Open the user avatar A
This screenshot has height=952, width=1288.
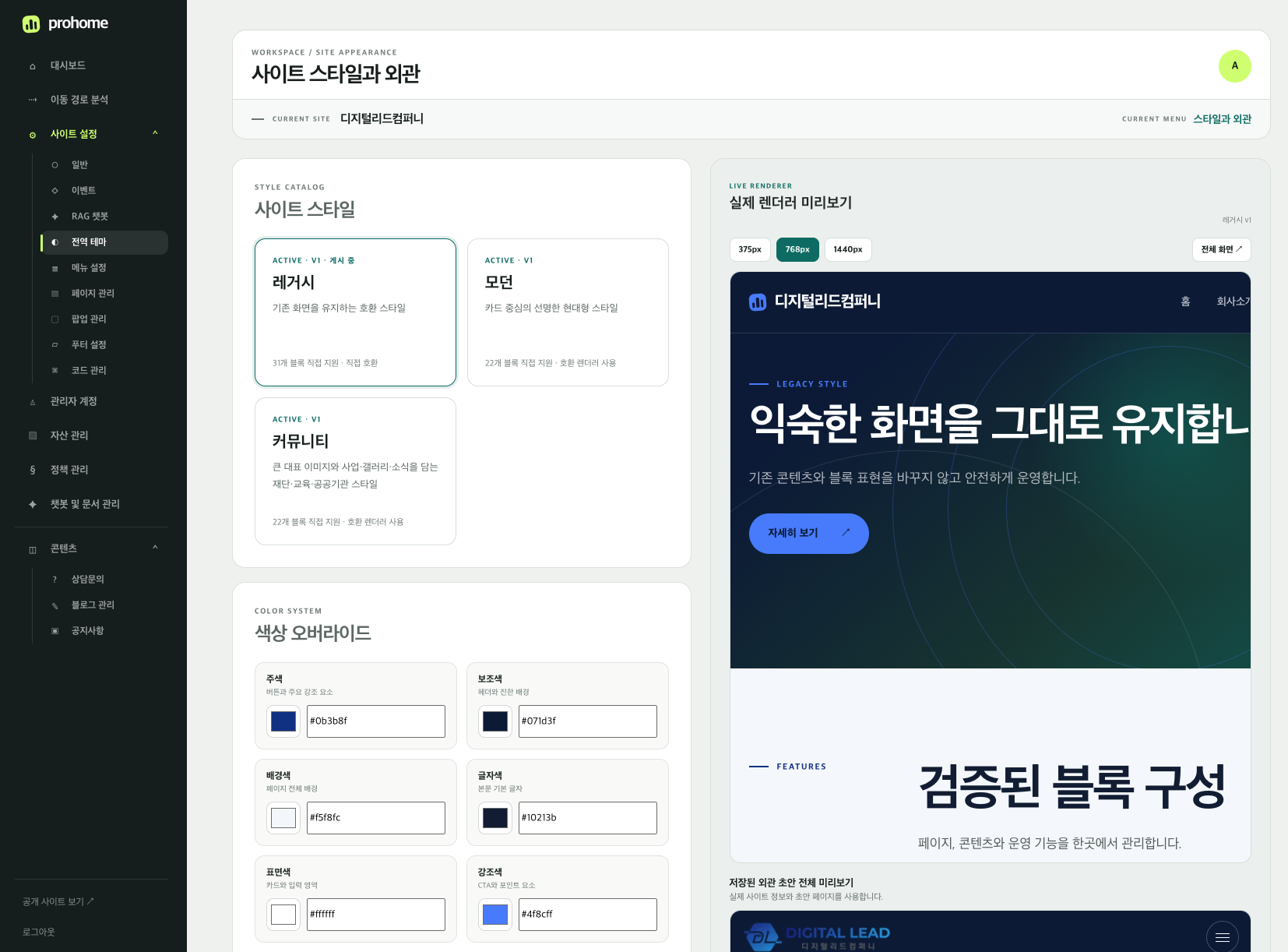click(1234, 65)
